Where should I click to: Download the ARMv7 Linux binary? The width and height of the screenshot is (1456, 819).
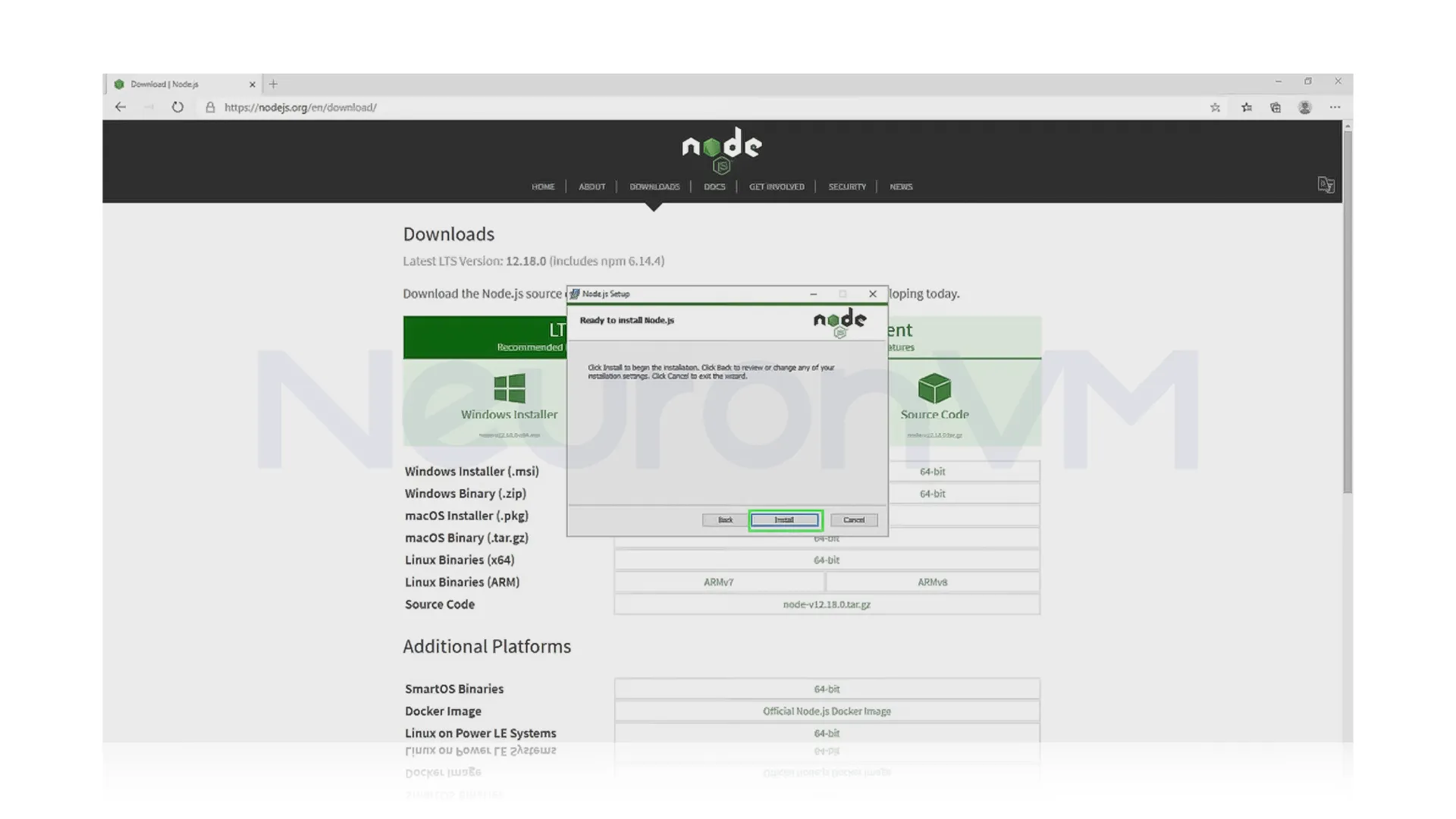click(x=719, y=582)
